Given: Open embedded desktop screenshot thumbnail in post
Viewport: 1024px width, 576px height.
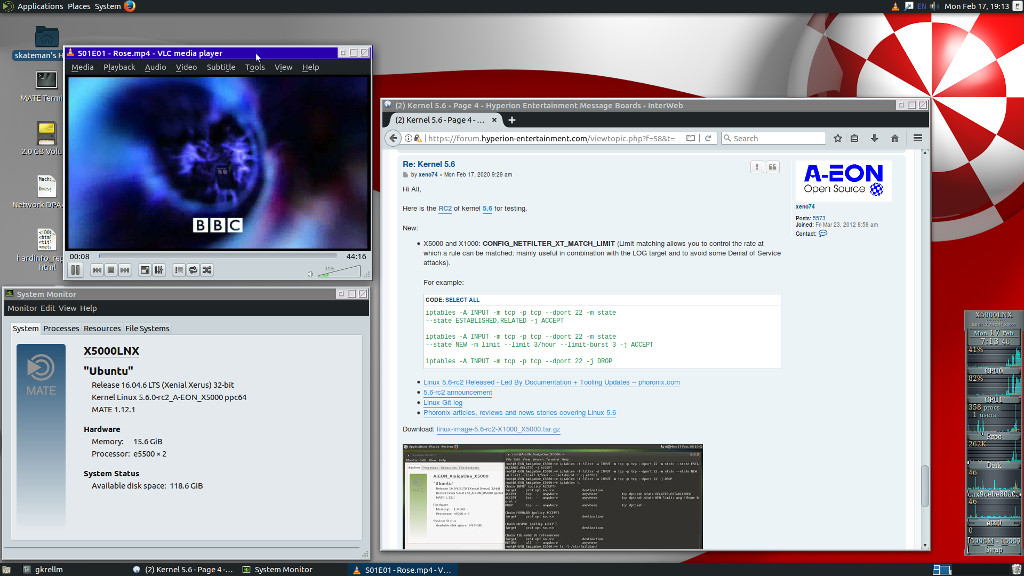Looking at the screenshot, I should (552, 497).
